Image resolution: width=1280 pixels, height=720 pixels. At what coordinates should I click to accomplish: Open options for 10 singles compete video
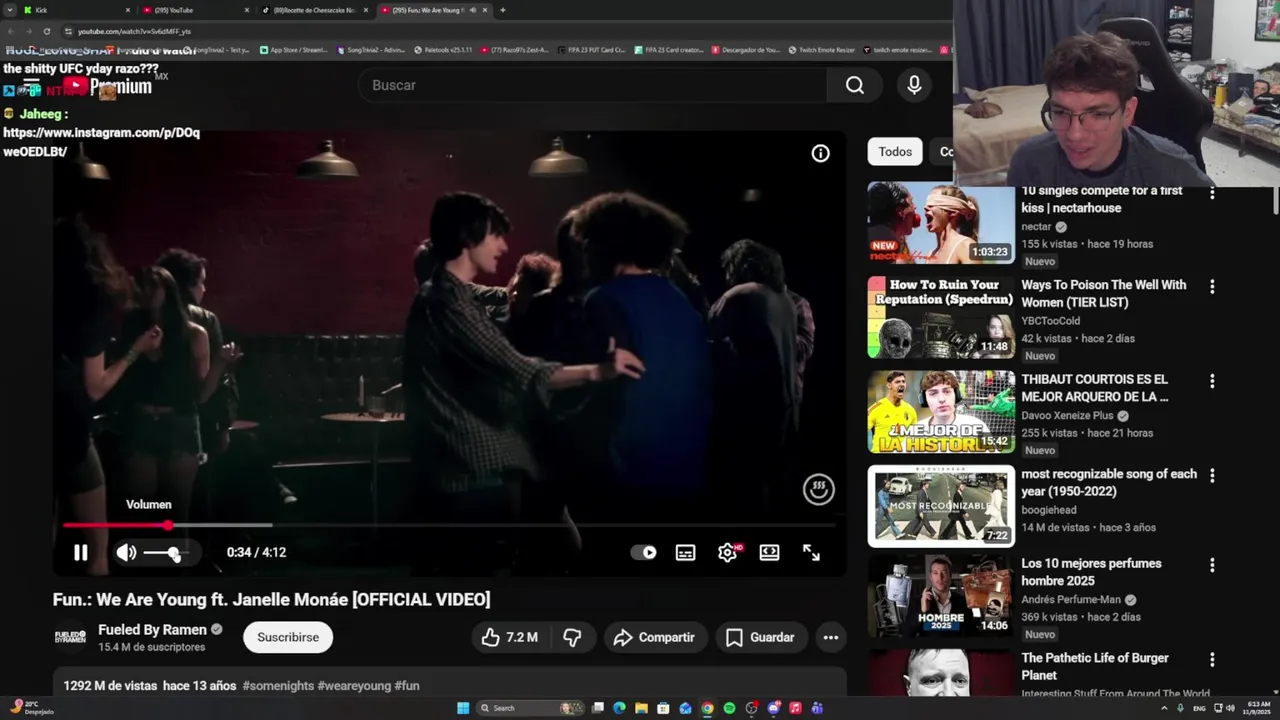click(x=1212, y=192)
